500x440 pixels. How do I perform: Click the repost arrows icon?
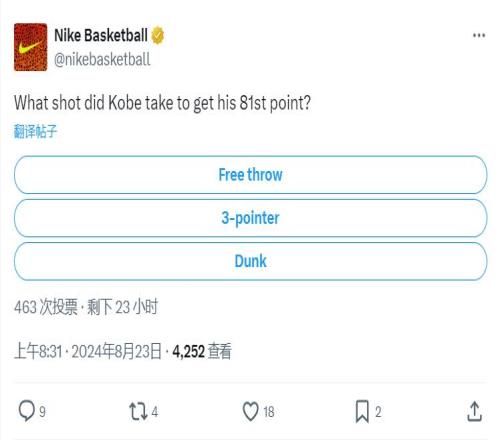138,411
